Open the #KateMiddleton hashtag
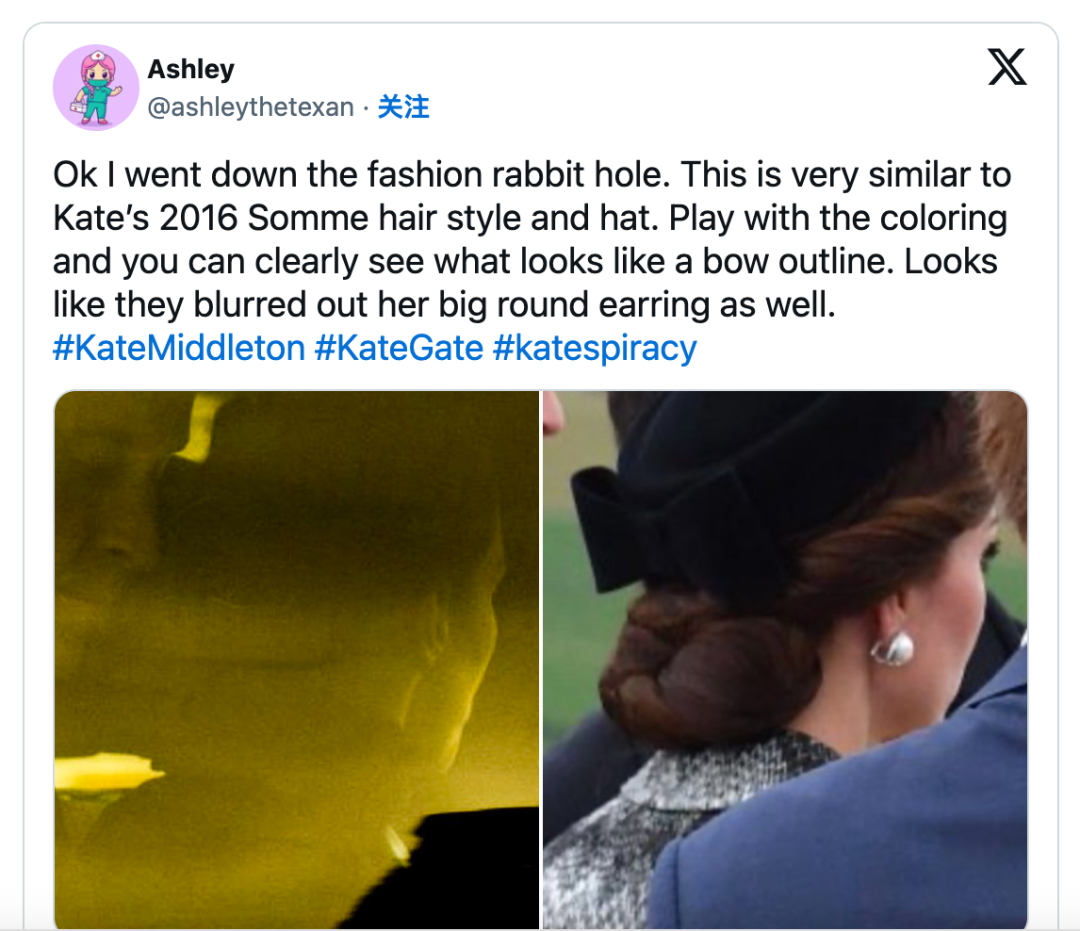 [179, 348]
